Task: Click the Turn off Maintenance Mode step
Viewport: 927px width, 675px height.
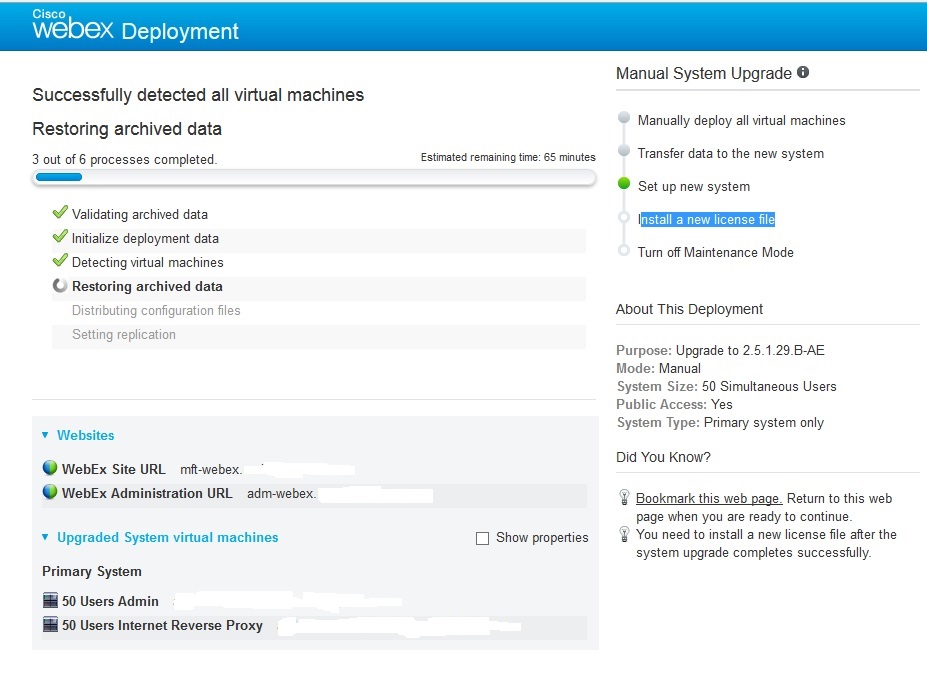Action: click(715, 252)
